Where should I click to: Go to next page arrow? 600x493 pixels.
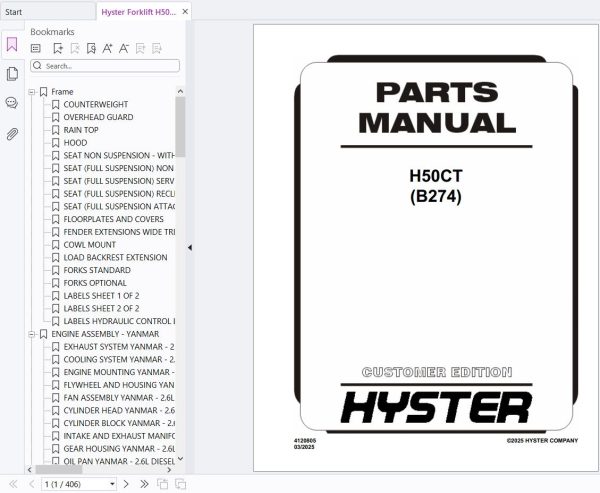(126, 484)
